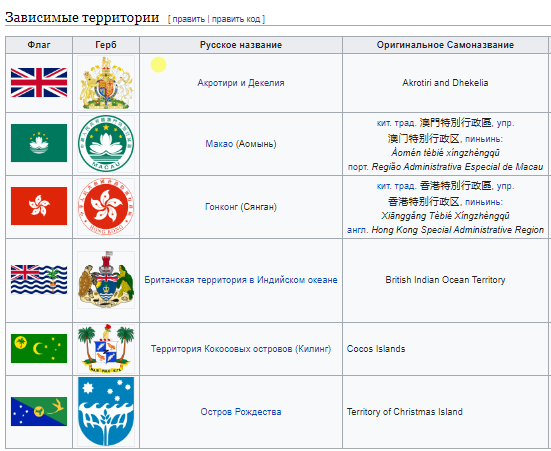
Task: Click the 'Оригинальное Самоназвание' column header
Action: pyautogui.click(x=445, y=45)
